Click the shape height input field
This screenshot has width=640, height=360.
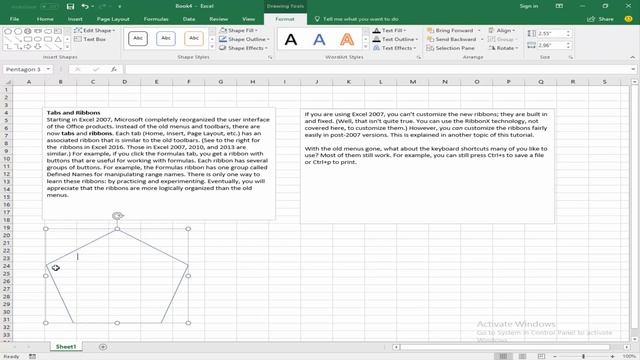551,33
